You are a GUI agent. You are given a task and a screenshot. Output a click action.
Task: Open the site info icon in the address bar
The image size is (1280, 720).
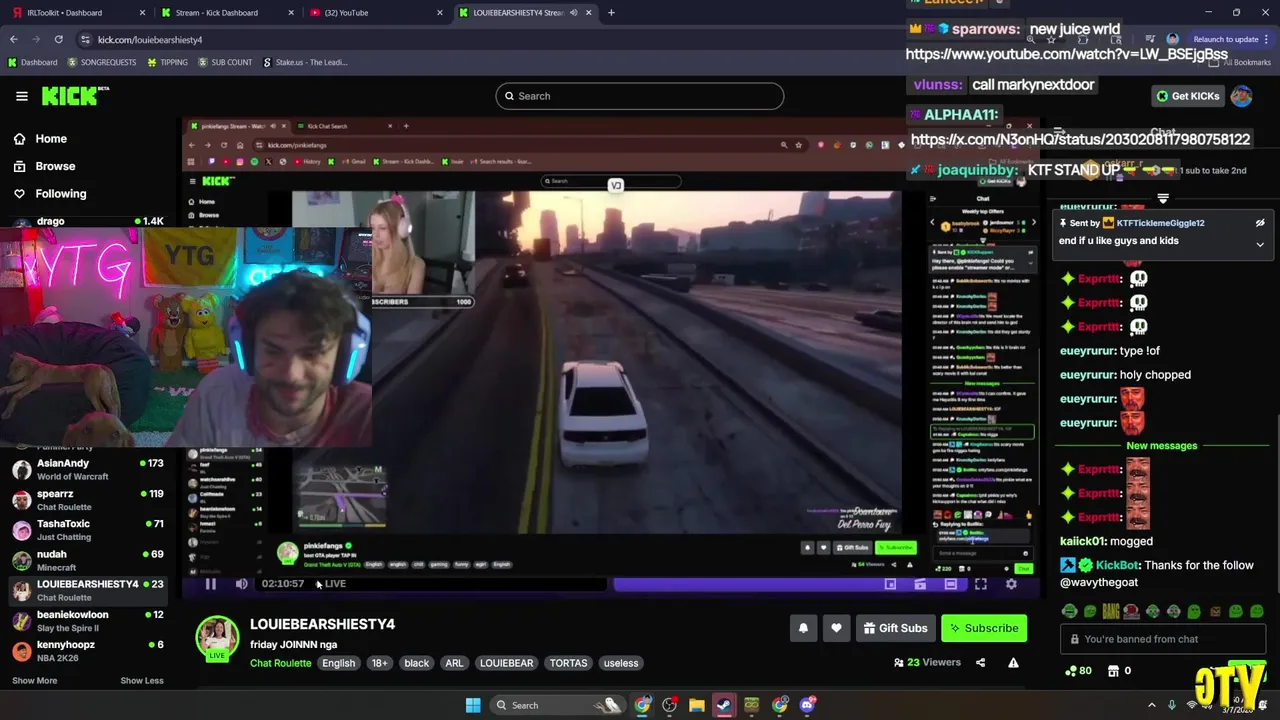click(x=85, y=40)
